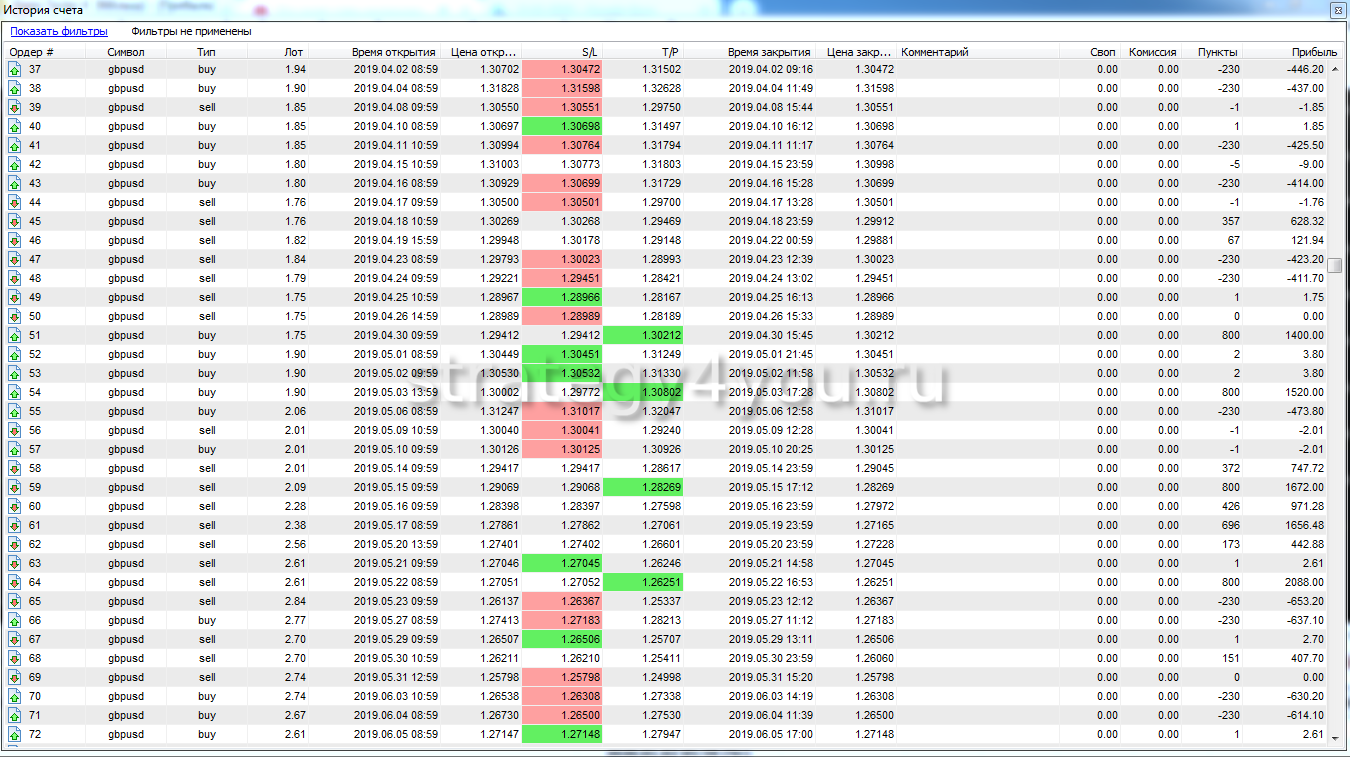Click the 'Лот' column header
Screen dimensions: 1350x757
click(293, 52)
